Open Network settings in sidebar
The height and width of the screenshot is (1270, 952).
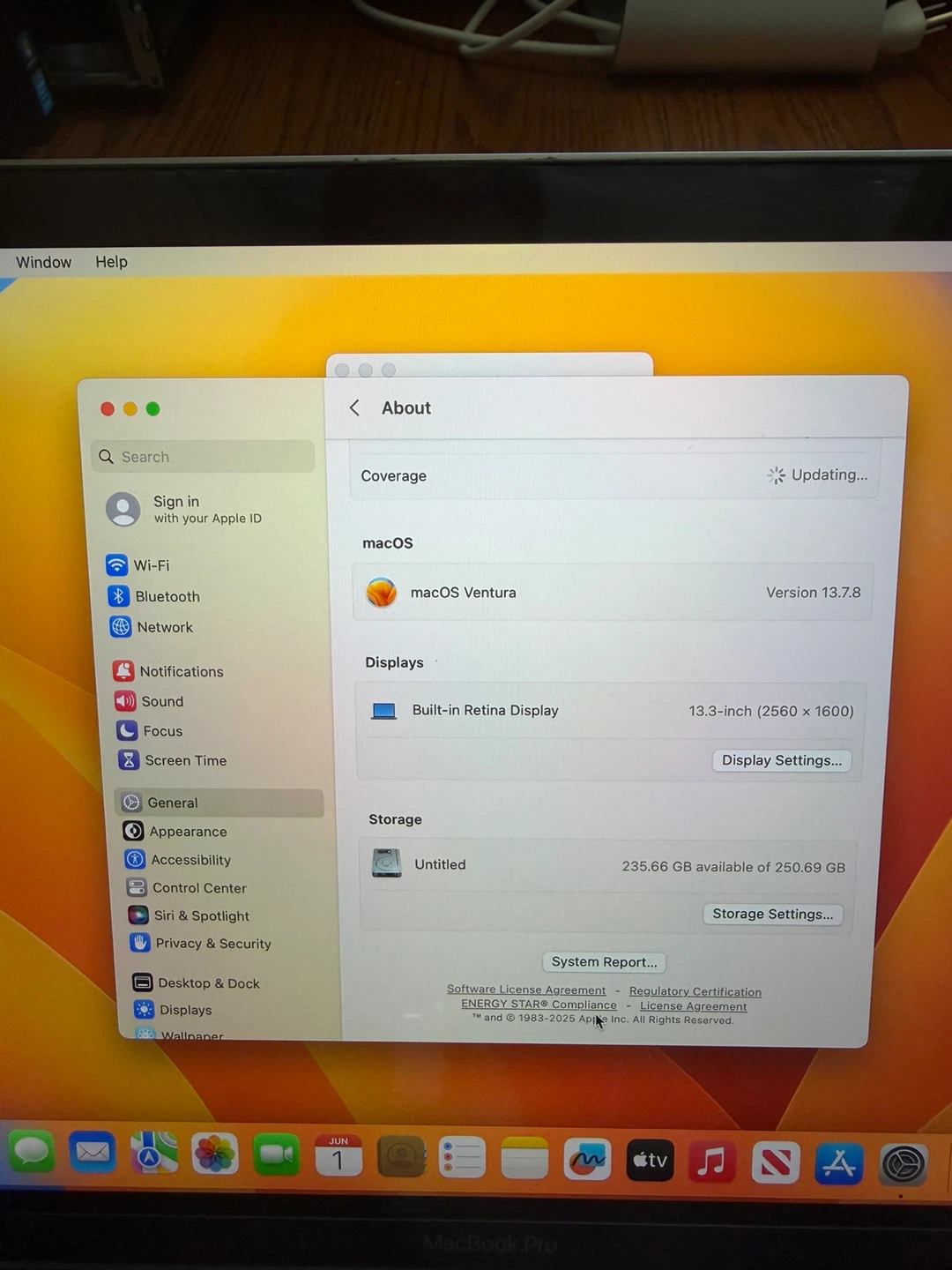(x=152, y=627)
